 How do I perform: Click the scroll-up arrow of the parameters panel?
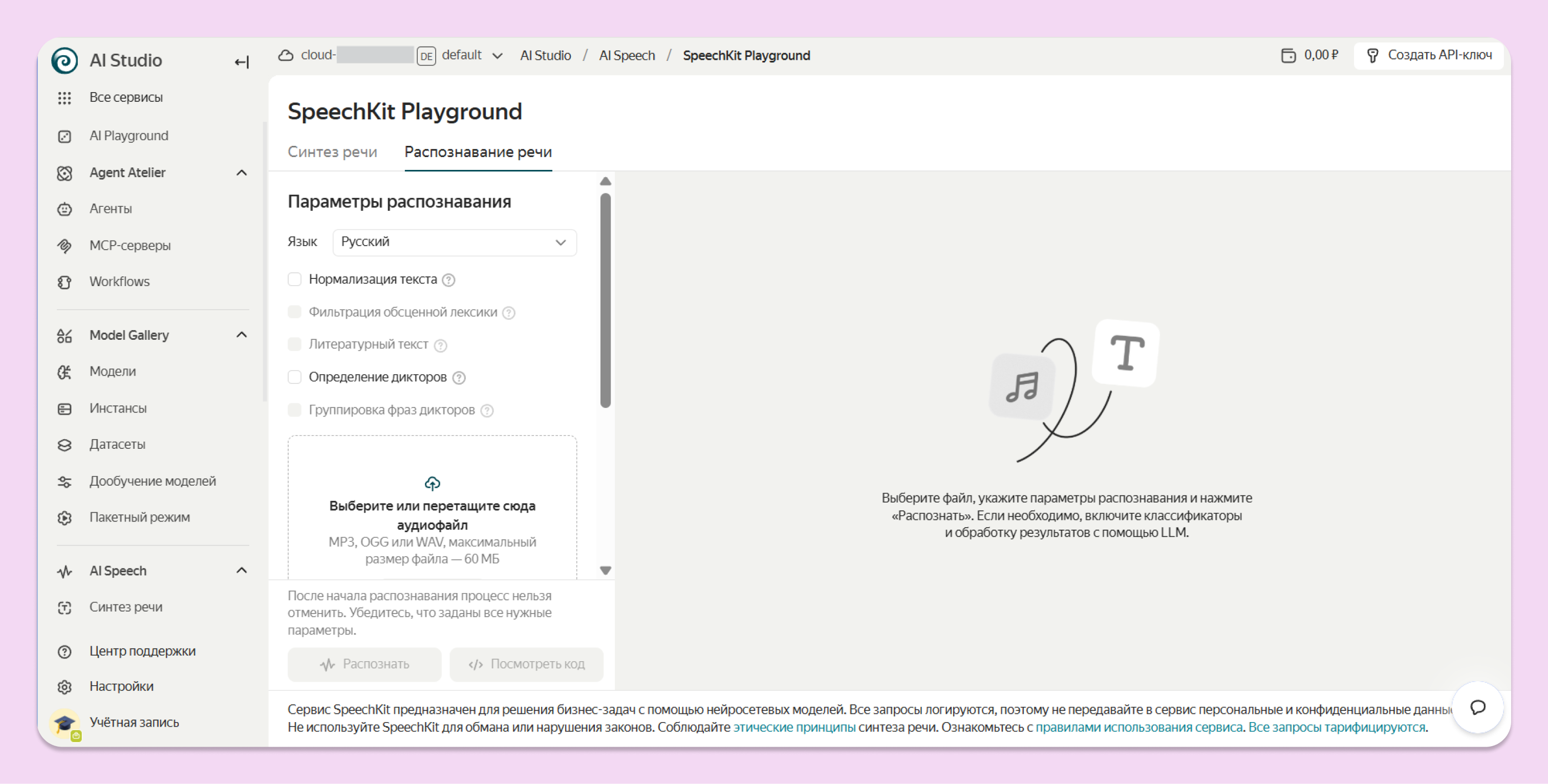606,182
